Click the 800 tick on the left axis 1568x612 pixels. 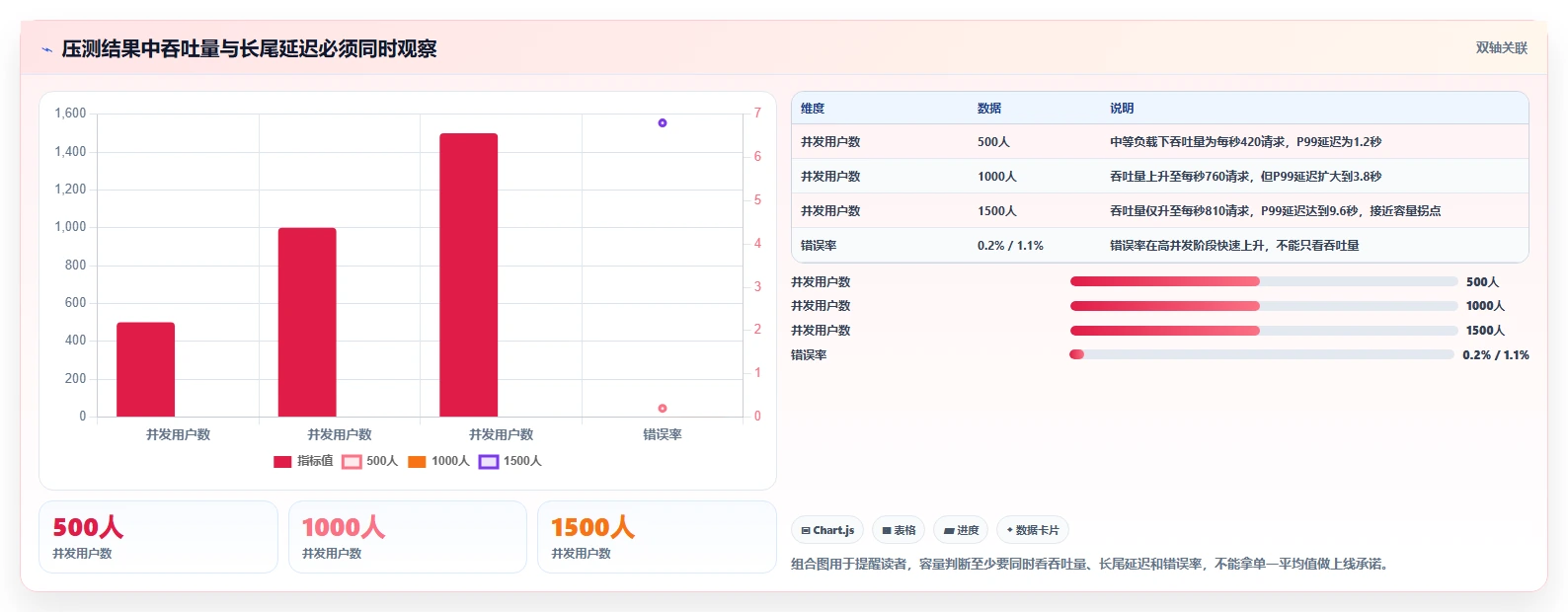[x=75, y=265]
